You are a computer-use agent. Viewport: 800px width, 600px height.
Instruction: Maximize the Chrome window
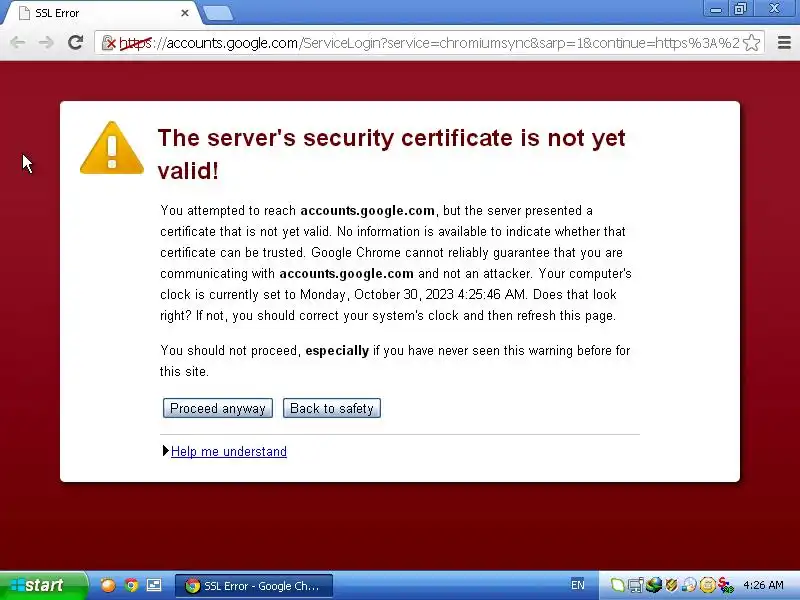740,9
